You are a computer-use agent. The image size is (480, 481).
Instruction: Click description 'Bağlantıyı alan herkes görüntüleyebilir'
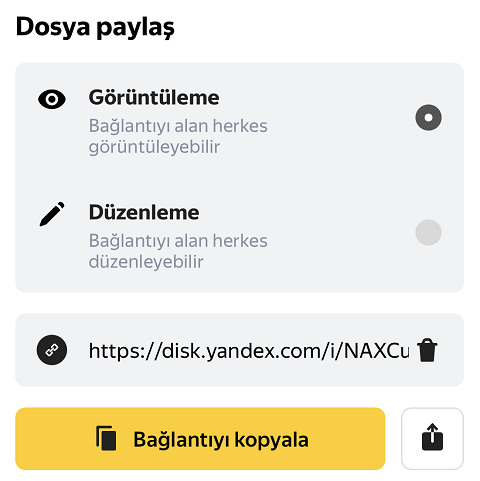(178, 136)
